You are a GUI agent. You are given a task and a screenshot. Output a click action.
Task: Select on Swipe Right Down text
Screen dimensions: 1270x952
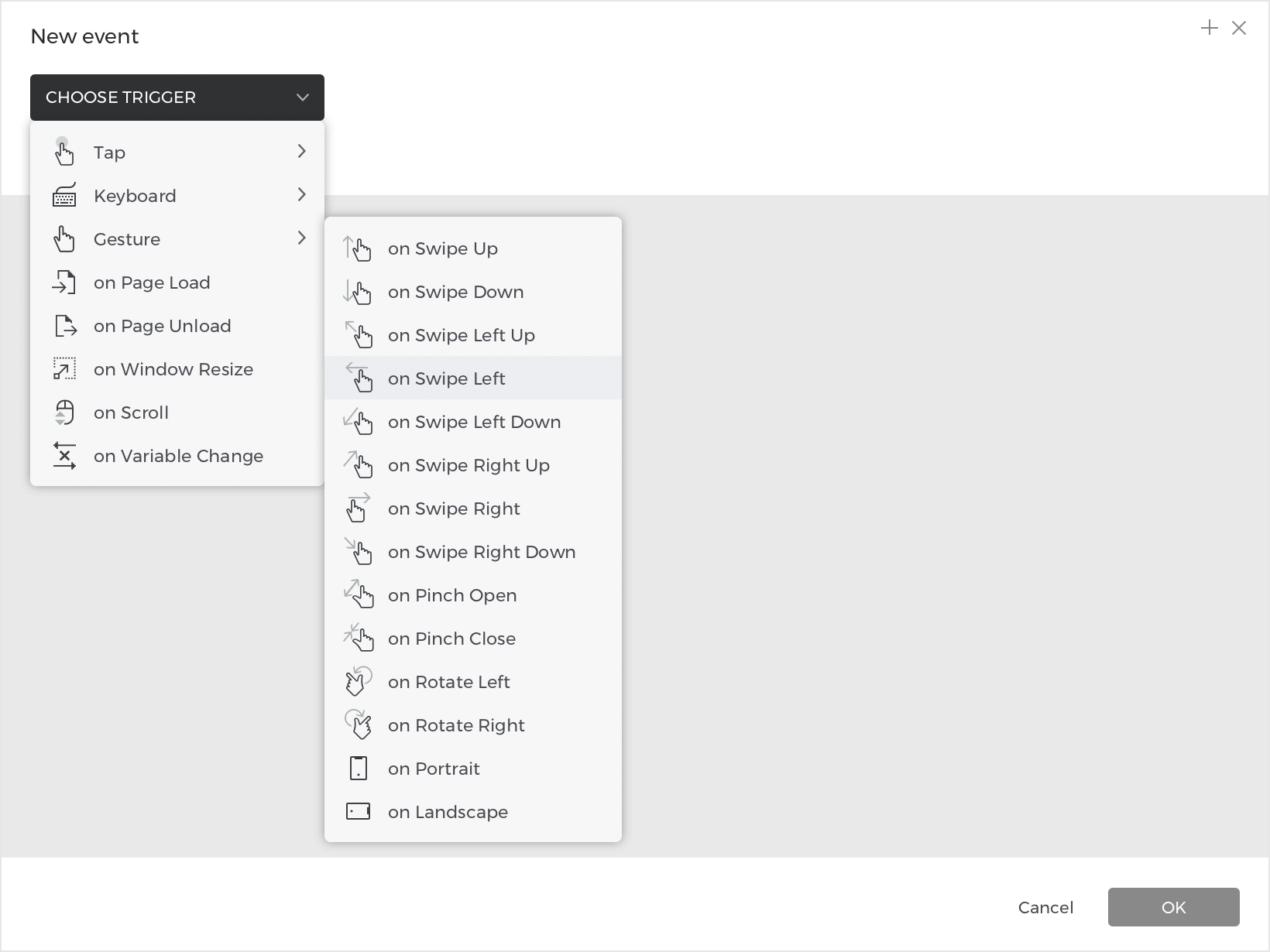(x=482, y=552)
